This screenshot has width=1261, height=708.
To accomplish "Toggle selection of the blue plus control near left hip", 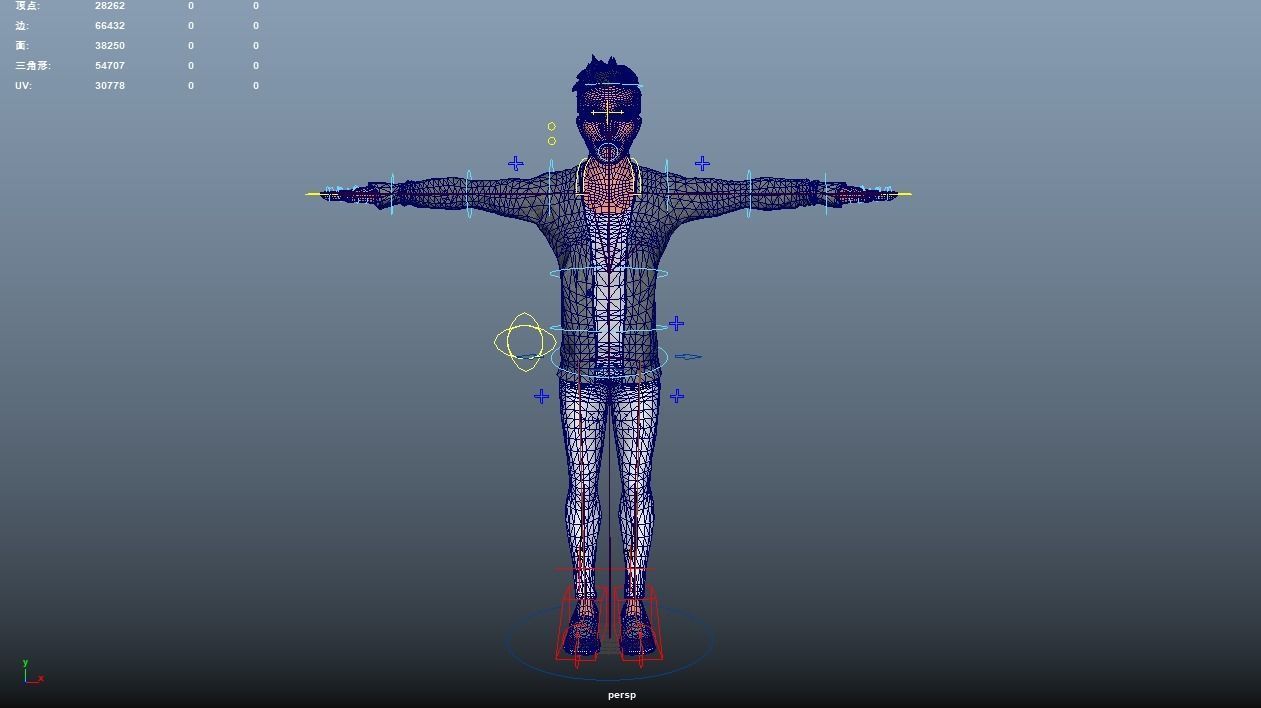I will 541,396.
